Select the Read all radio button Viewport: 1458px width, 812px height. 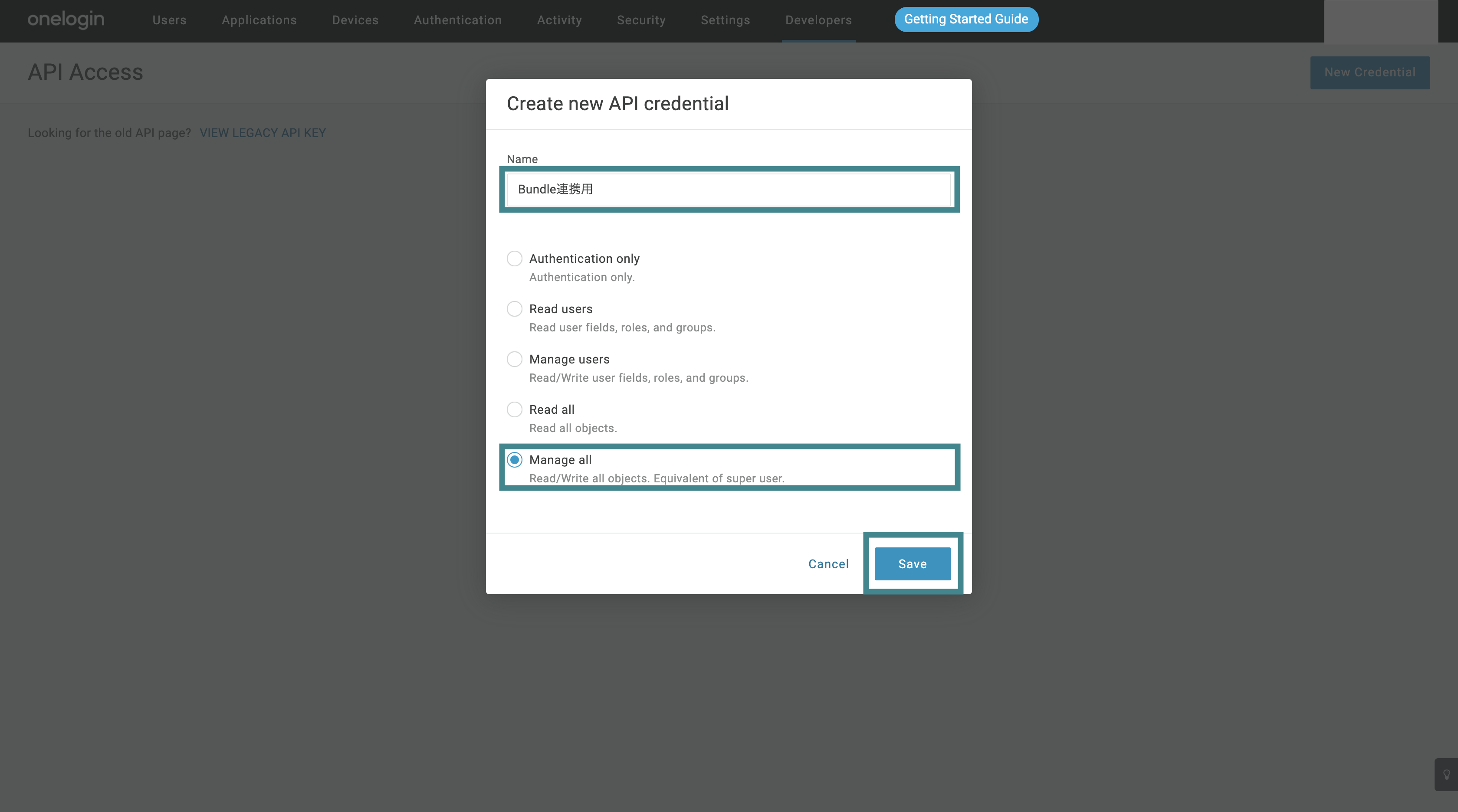click(515, 409)
